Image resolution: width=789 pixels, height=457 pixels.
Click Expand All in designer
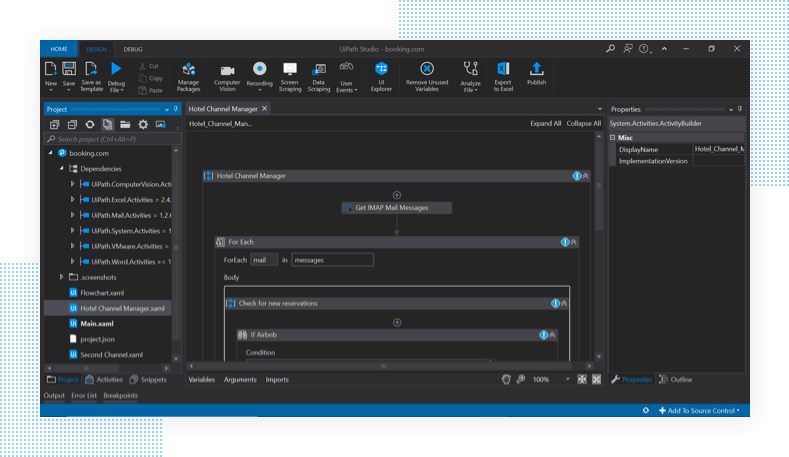[x=545, y=123]
